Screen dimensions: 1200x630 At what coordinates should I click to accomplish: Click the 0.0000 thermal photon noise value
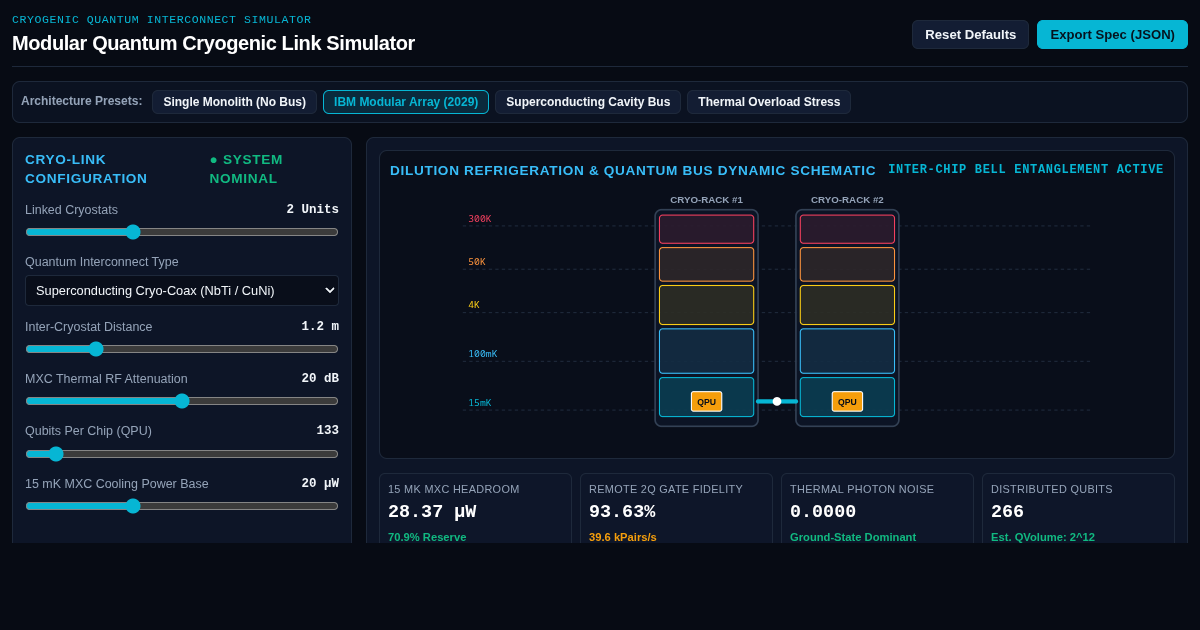pos(823,512)
